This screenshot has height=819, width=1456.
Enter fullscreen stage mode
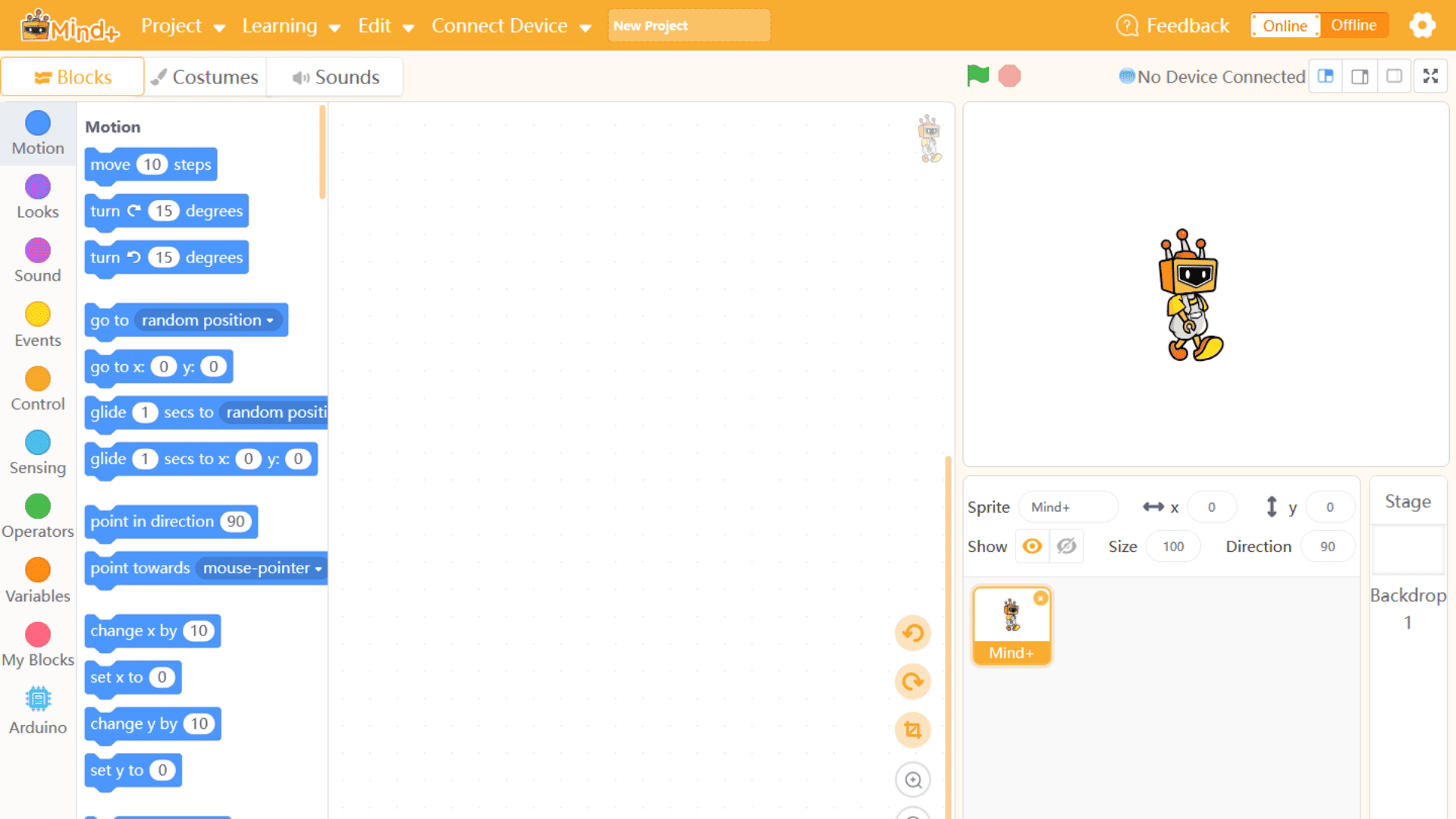[x=1430, y=77]
